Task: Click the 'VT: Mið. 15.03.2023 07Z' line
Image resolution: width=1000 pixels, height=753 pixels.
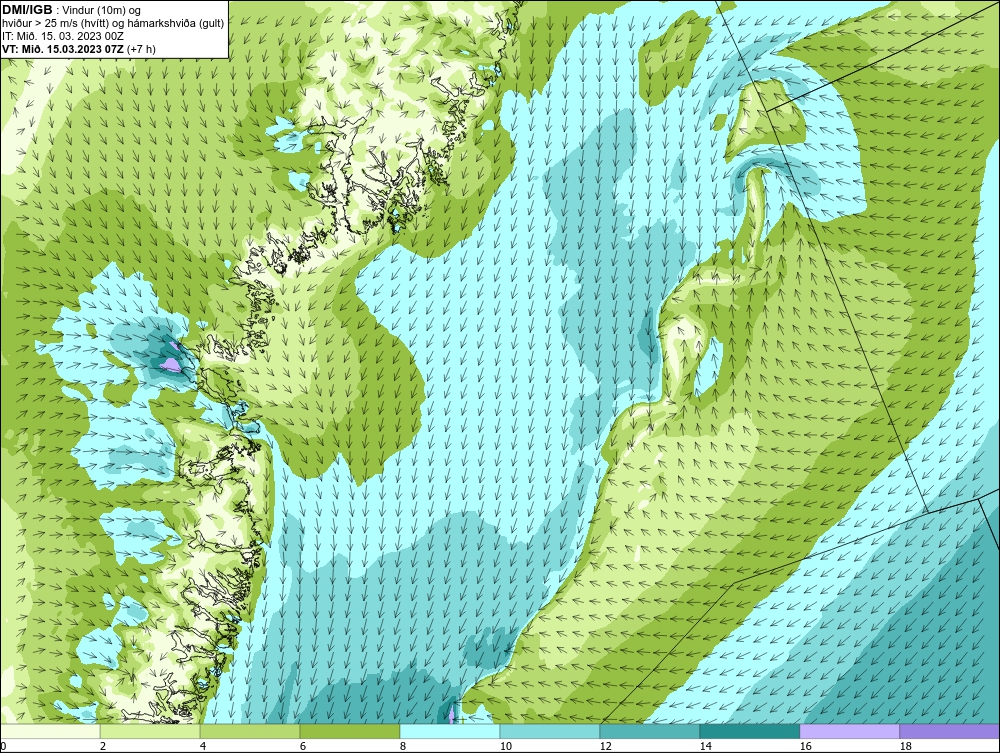Action: pyautogui.click(x=64, y=49)
